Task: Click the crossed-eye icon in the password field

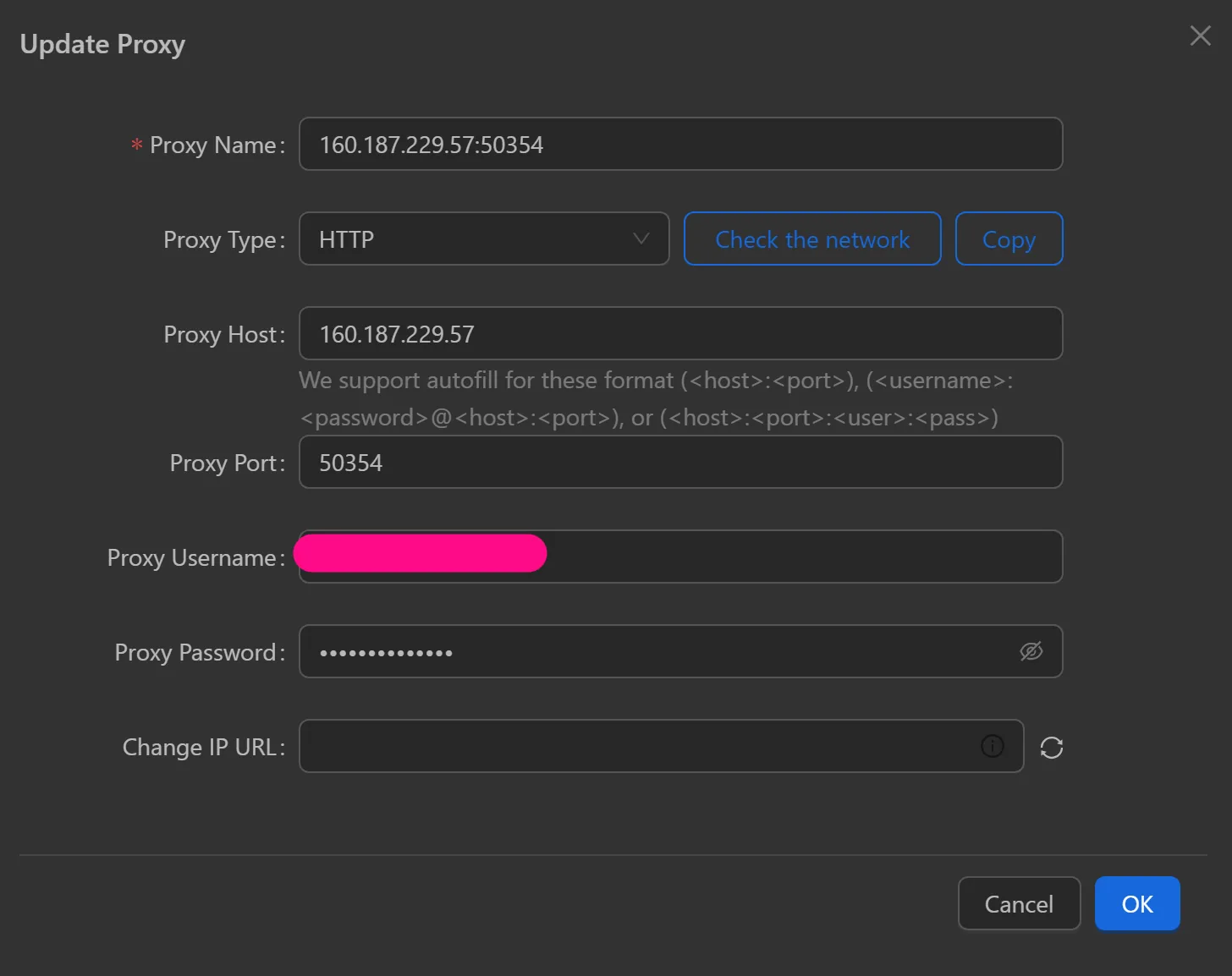Action: 1031,651
